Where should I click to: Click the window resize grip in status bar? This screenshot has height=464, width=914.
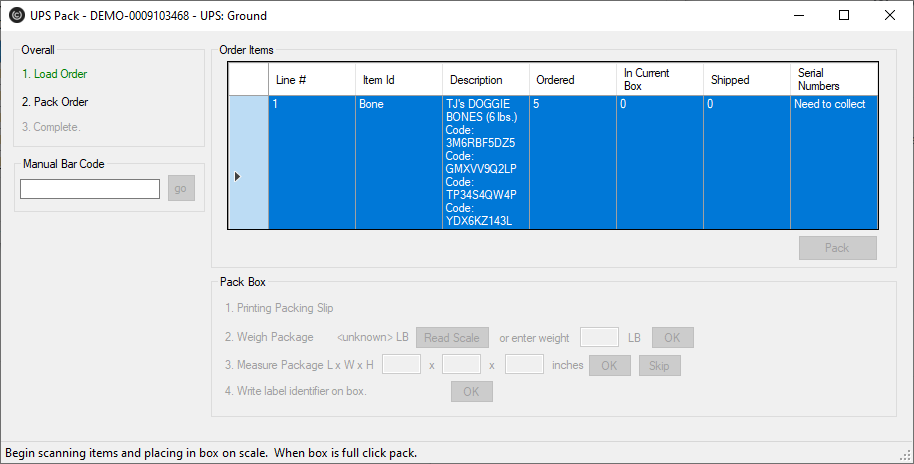(x=906, y=456)
